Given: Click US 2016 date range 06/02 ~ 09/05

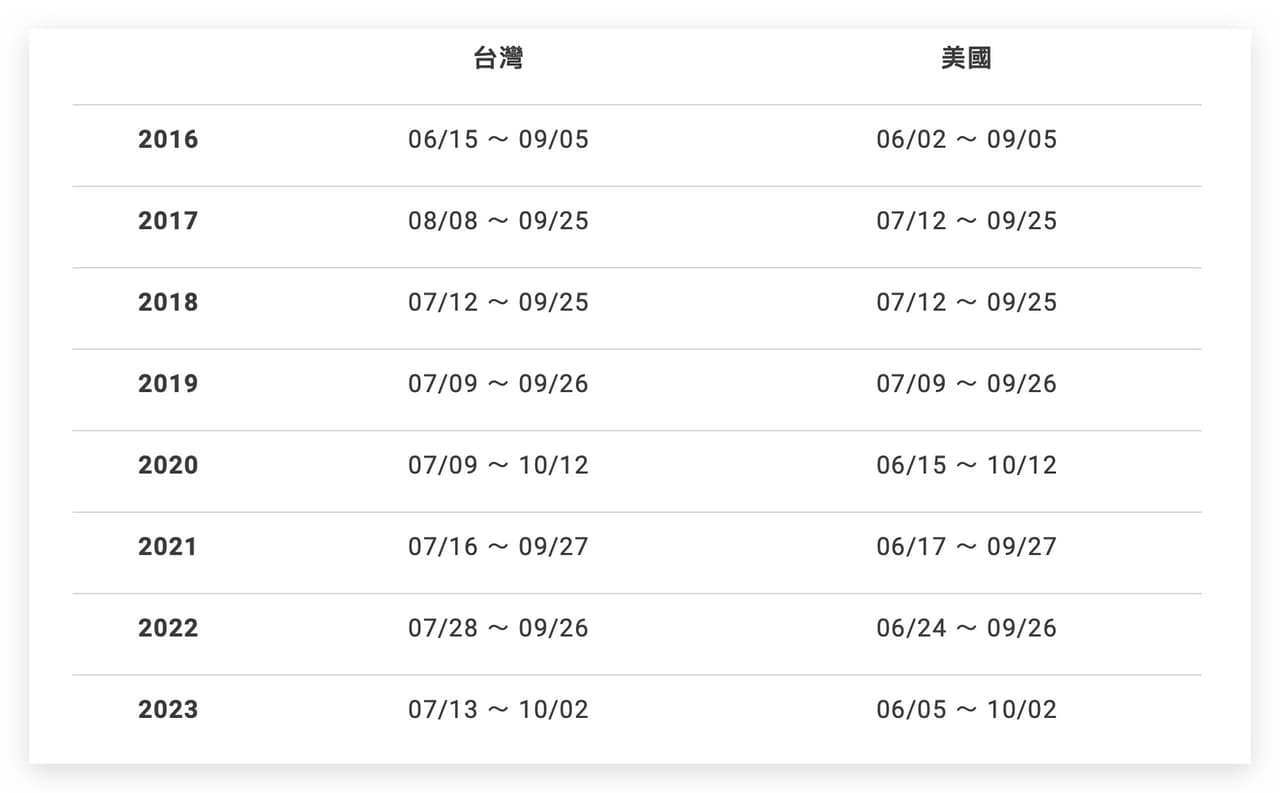Looking at the screenshot, I should [x=966, y=139].
